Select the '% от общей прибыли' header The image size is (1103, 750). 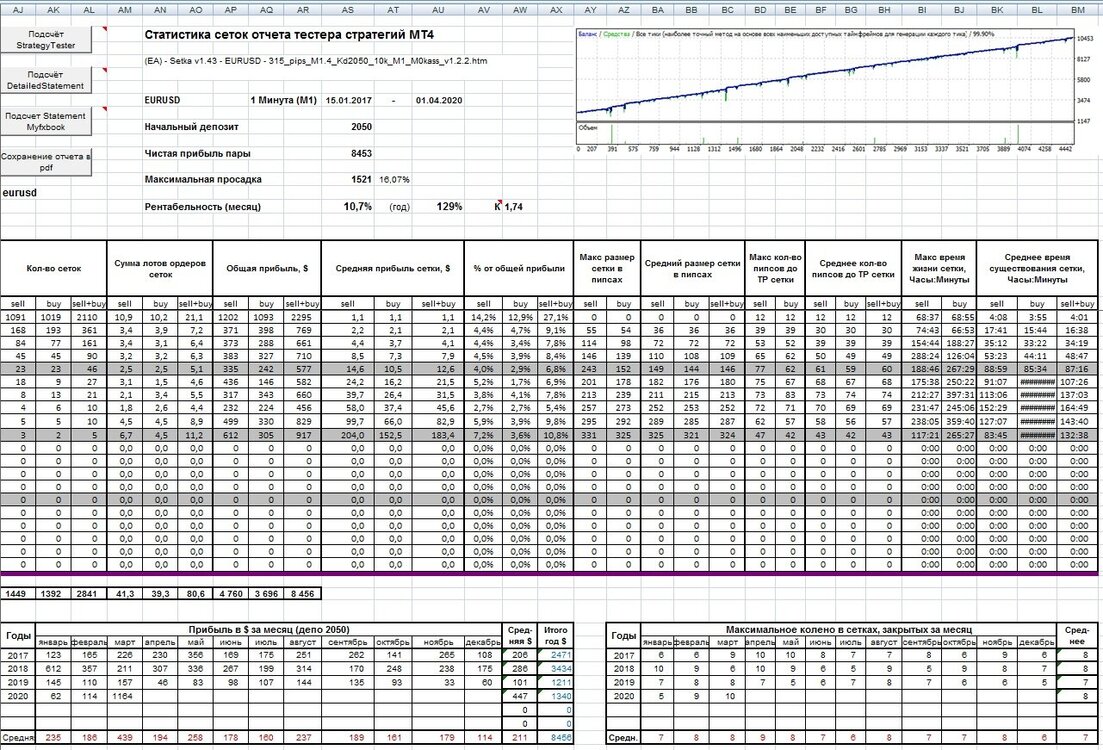click(519, 268)
